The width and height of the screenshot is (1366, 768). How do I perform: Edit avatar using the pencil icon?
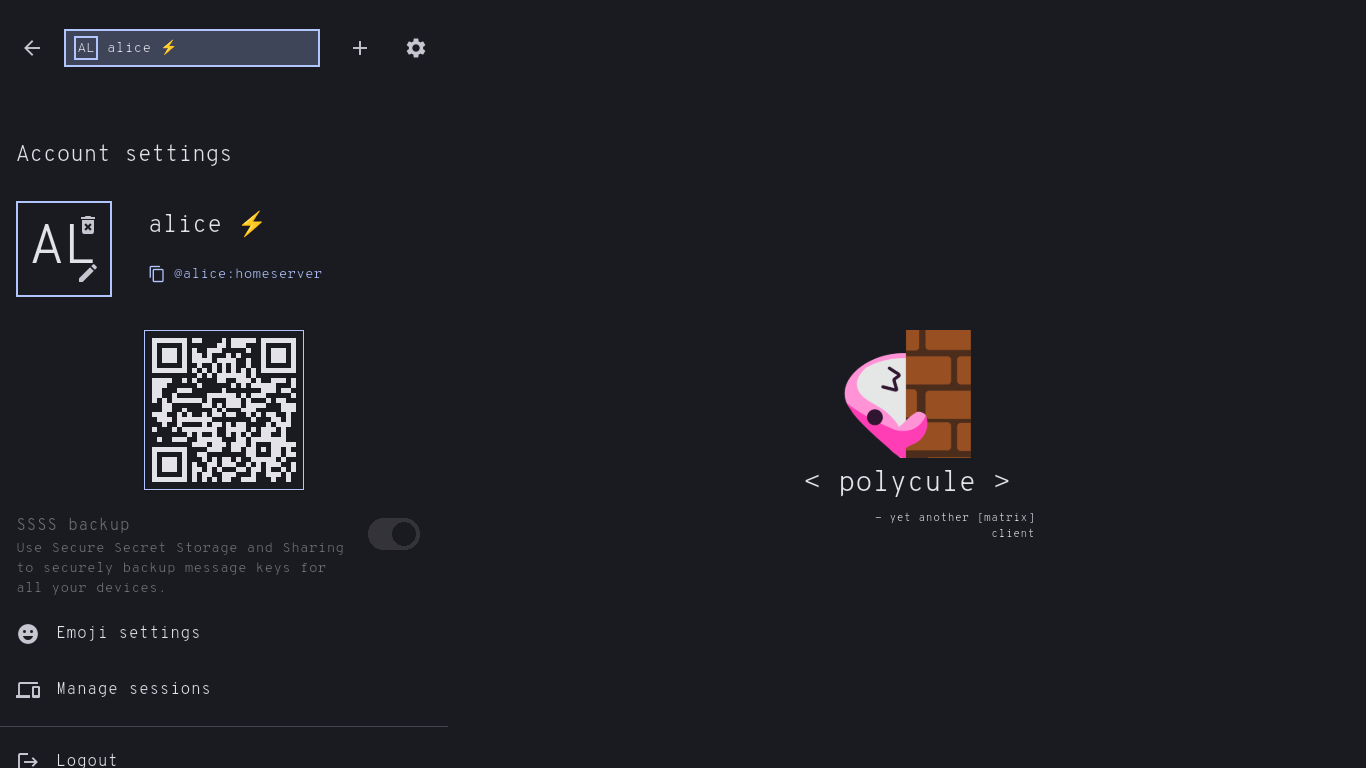pos(88,273)
